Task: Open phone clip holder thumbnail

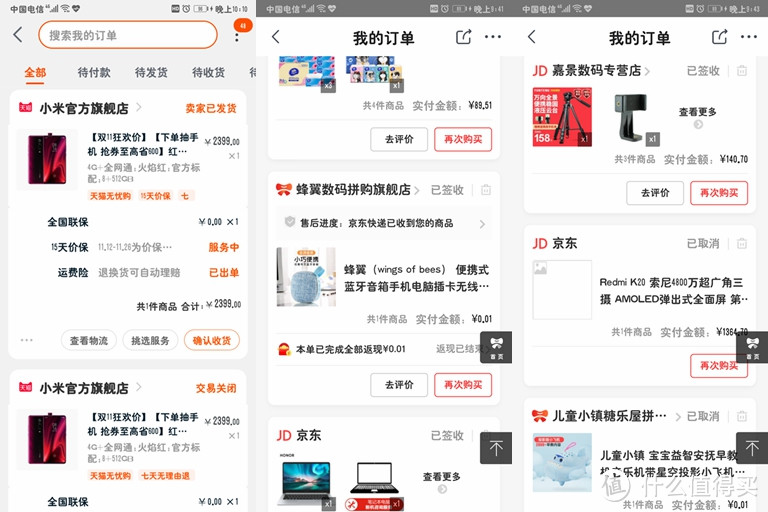Action: tap(630, 117)
